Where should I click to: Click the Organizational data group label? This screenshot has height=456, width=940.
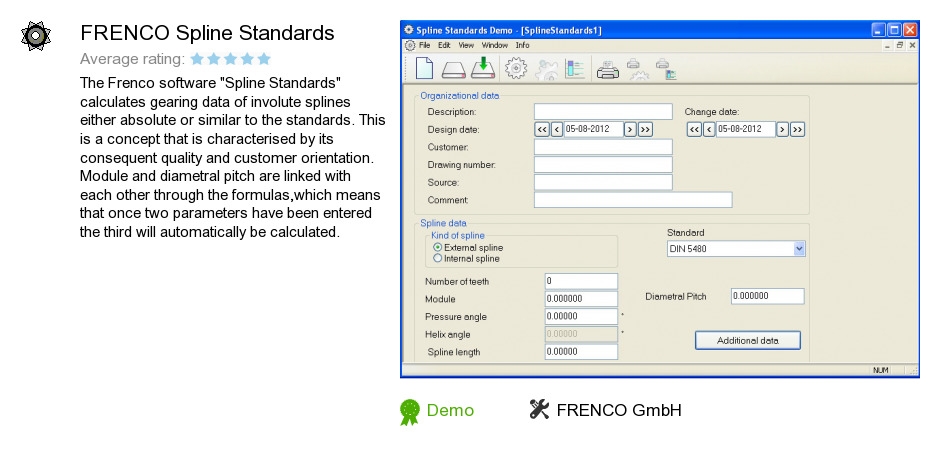tap(459, 95)
